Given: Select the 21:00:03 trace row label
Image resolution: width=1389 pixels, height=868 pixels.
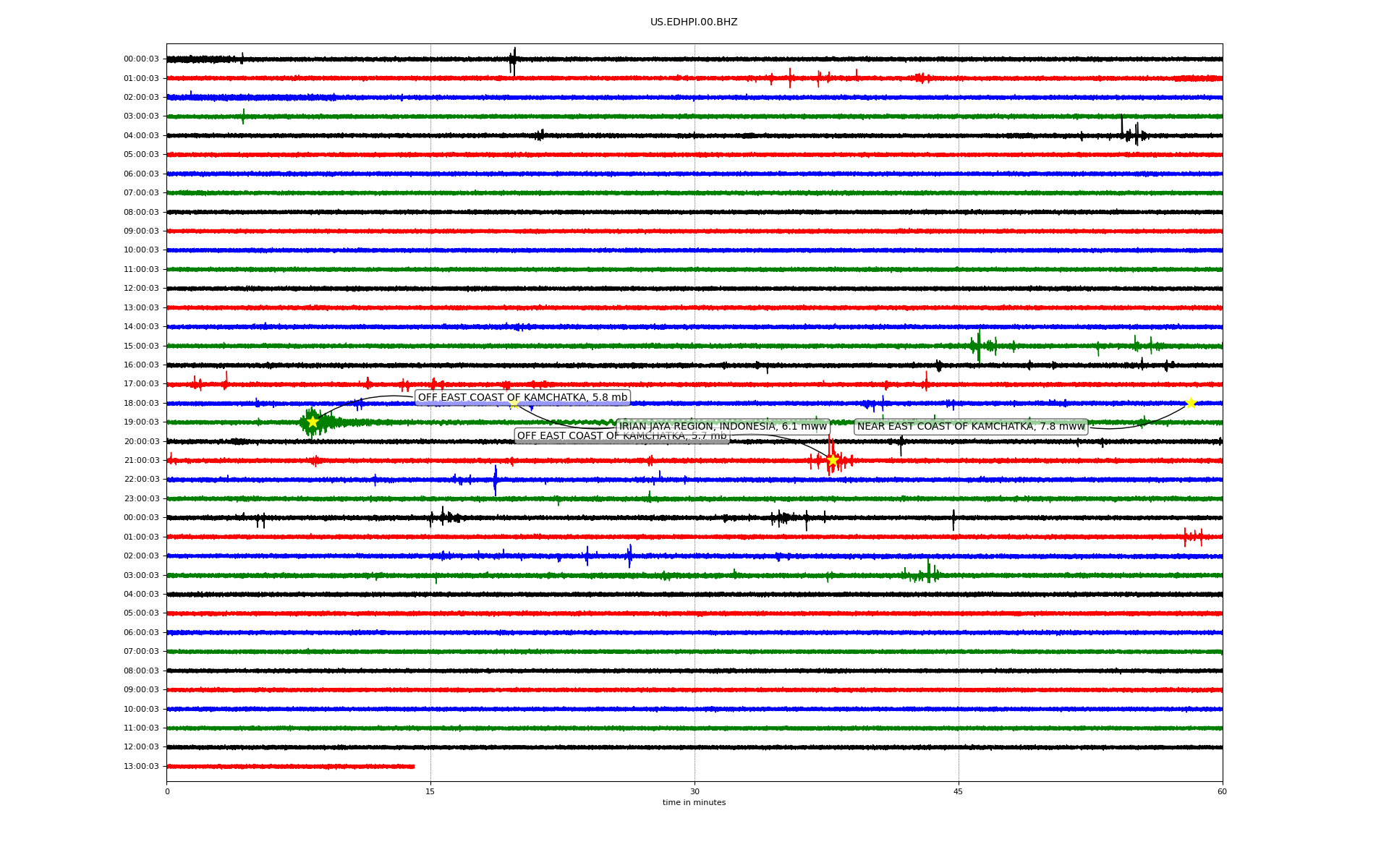Looking at the screenshot, I should (141, 460).
